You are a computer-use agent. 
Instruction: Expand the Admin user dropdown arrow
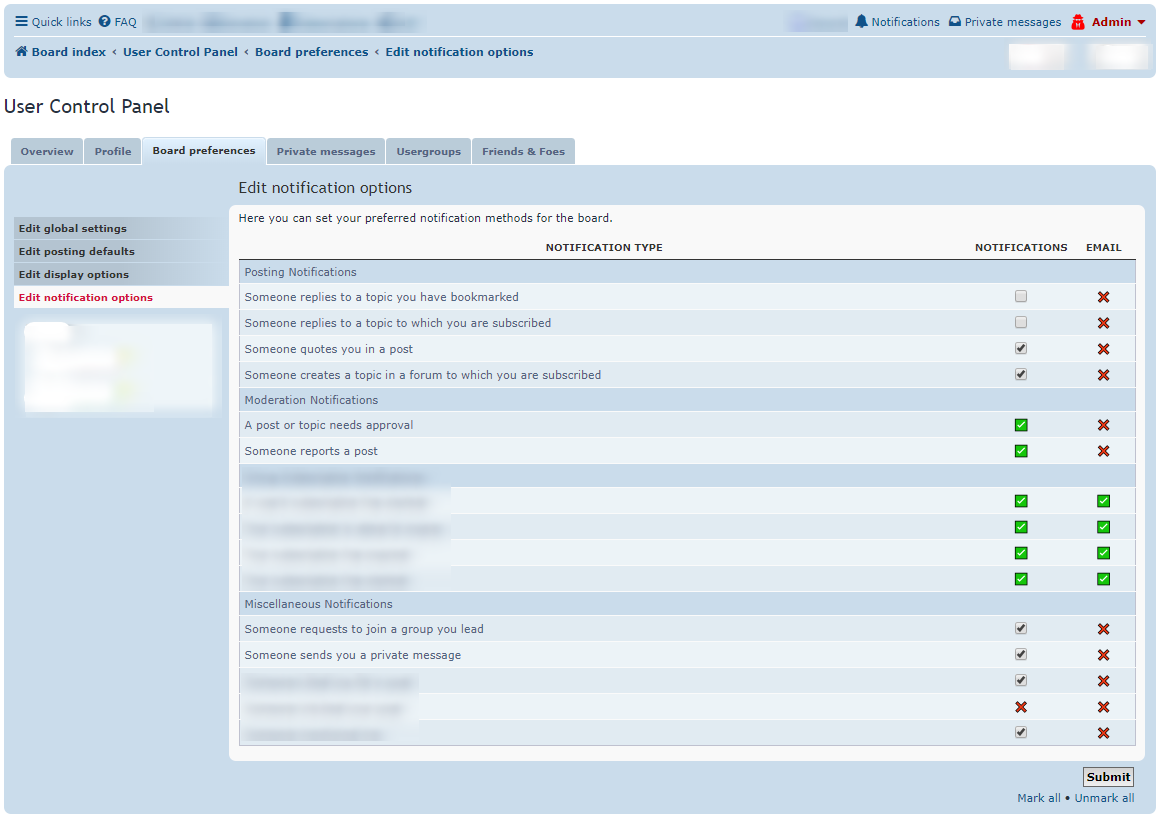[x=1141, y=22]
